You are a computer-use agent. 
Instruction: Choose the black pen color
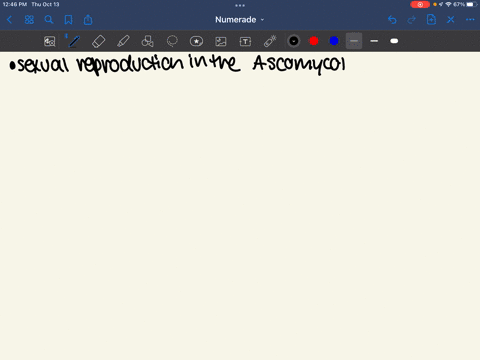point(294,41)
